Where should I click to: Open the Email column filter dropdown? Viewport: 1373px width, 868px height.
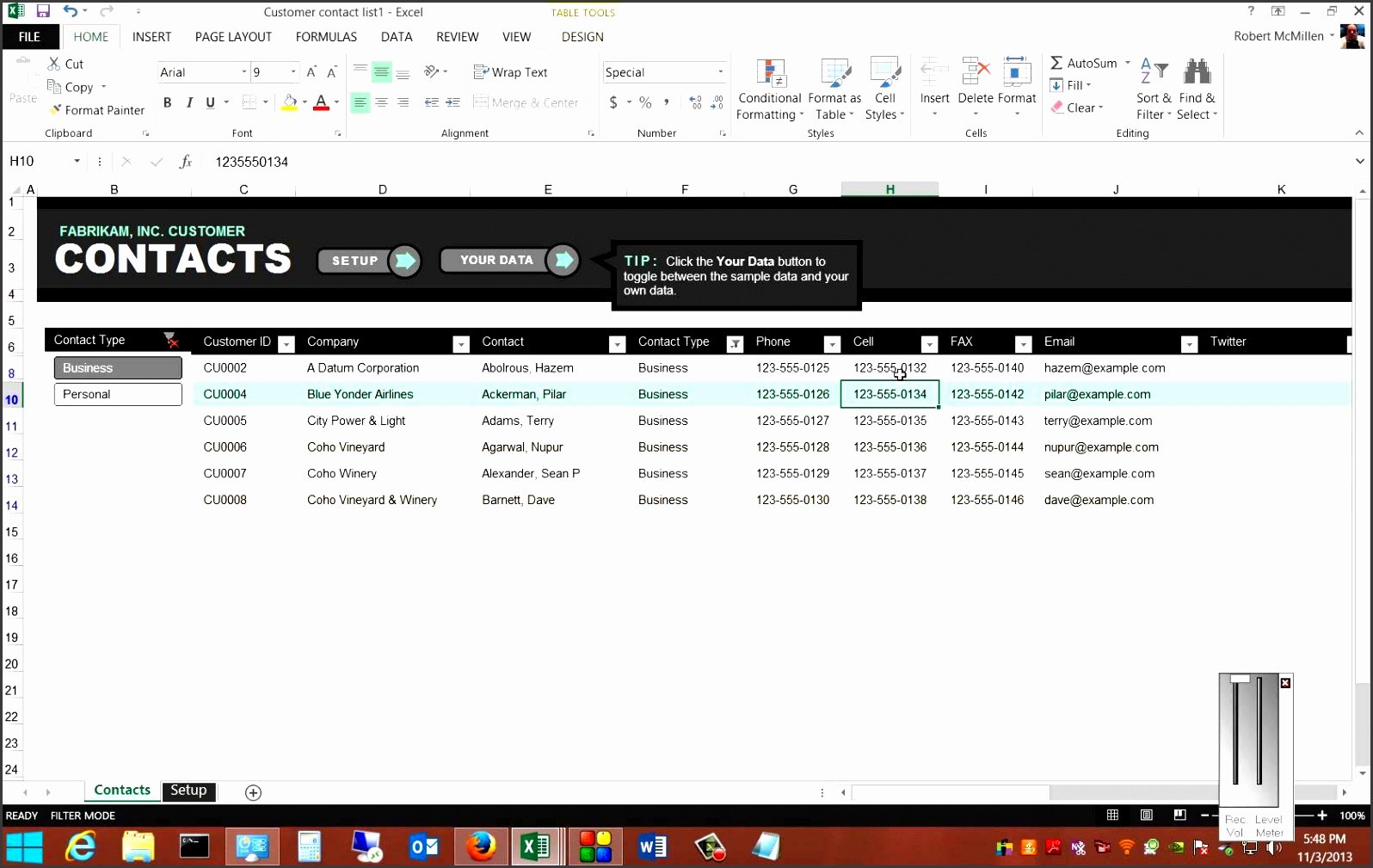pos(1189,344)
